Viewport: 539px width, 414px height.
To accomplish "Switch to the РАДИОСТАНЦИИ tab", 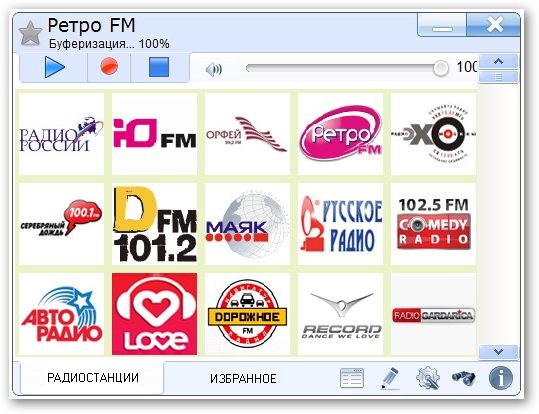I will click(92, 378).
